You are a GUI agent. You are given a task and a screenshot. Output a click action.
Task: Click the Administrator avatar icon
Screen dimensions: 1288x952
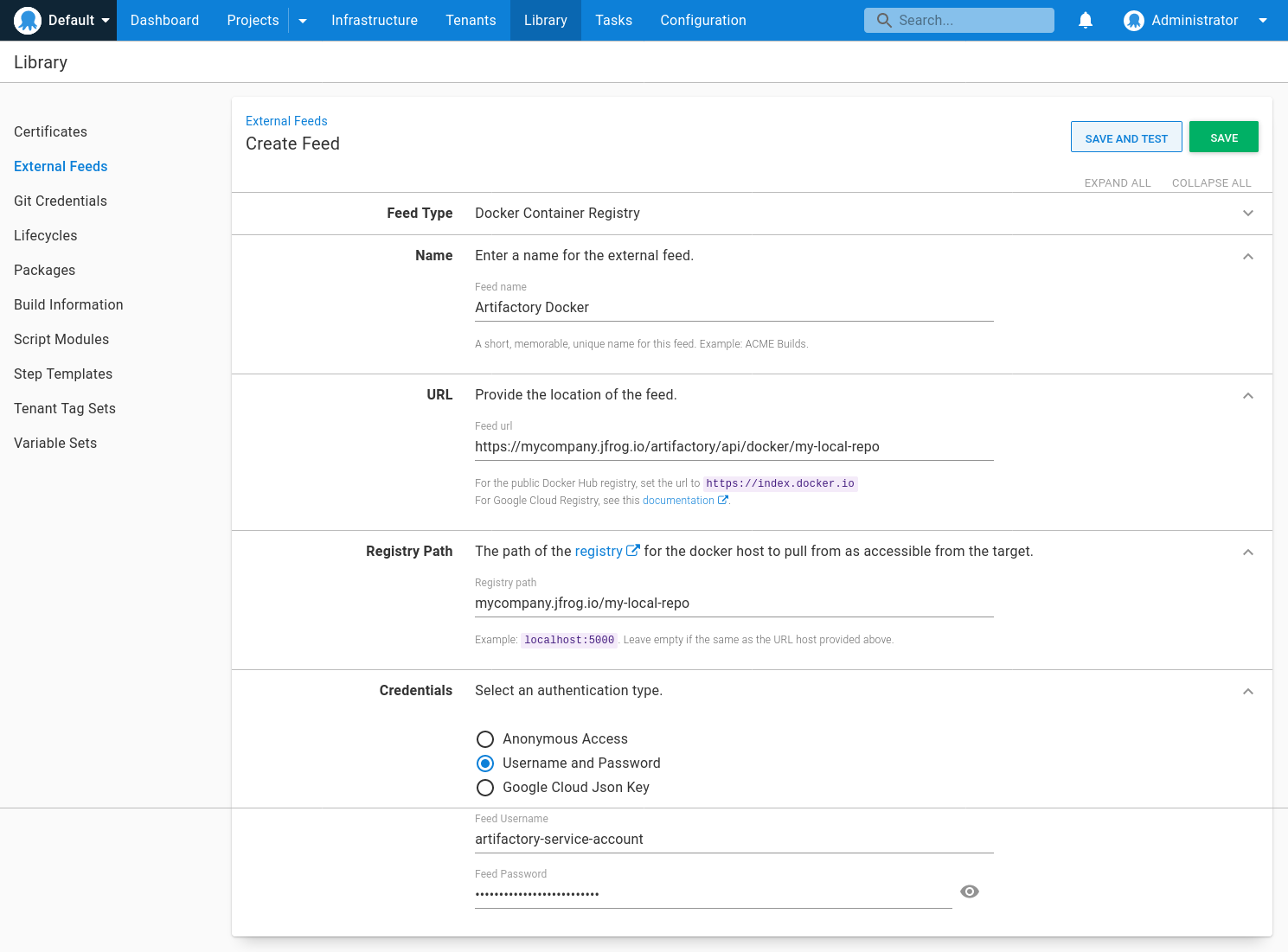coord(1134,20)
